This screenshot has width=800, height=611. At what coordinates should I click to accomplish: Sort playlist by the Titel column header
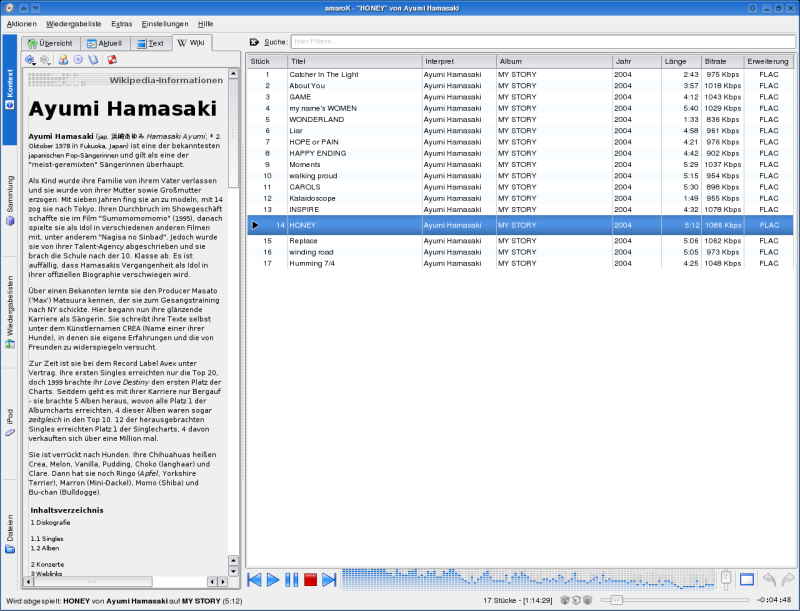coord(355,61)
